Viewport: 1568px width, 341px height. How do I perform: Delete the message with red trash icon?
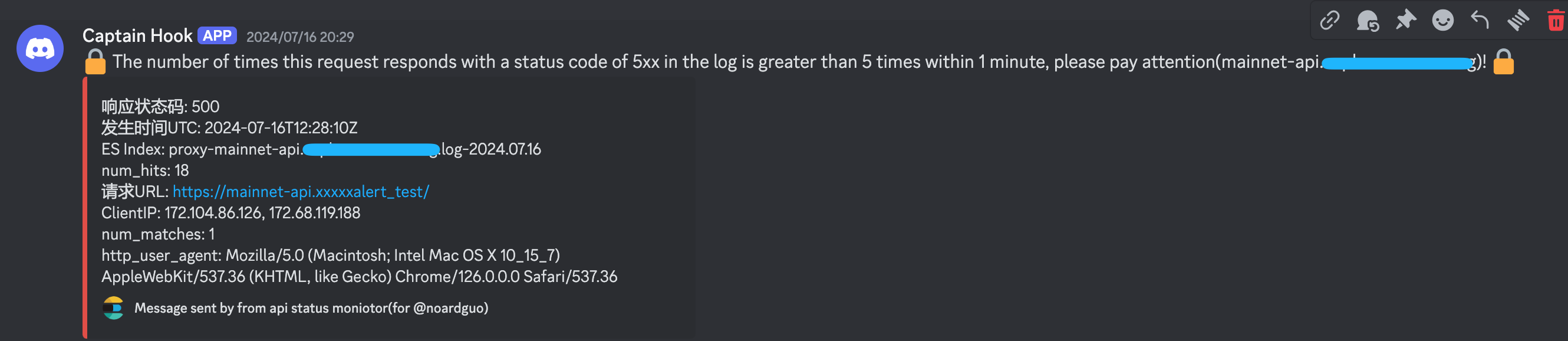[1556, 21]
